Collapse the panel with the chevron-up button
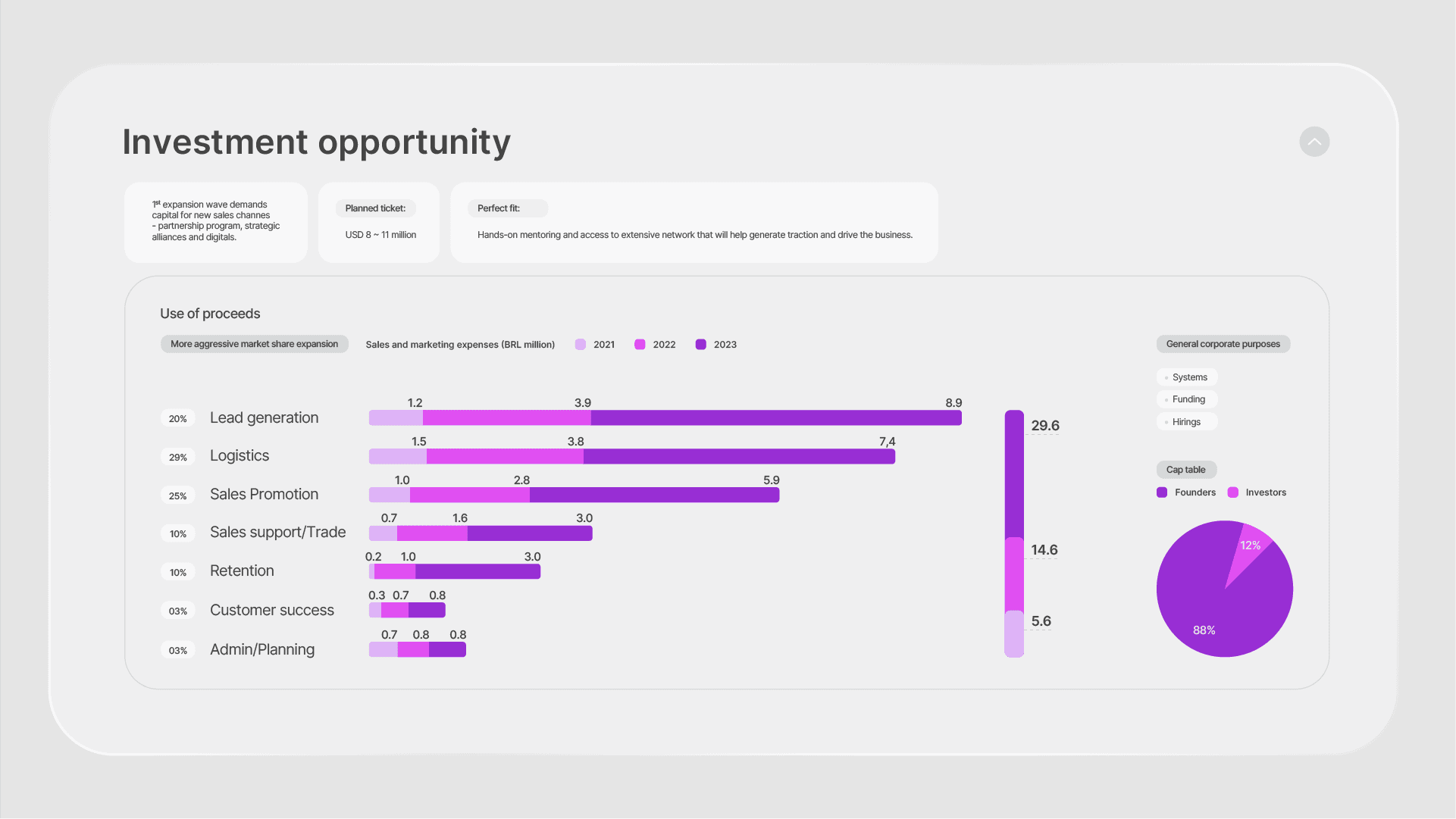The height and width of the screenshot is (819, 1456). tap(1314, 142)
